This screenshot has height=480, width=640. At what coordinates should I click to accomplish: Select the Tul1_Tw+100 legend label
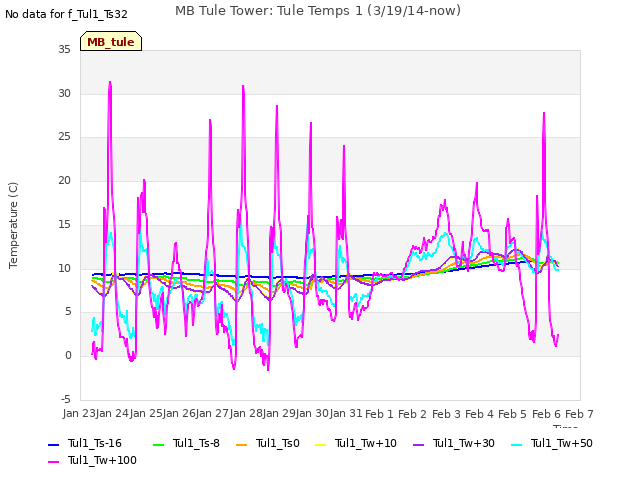click(102, 460)
